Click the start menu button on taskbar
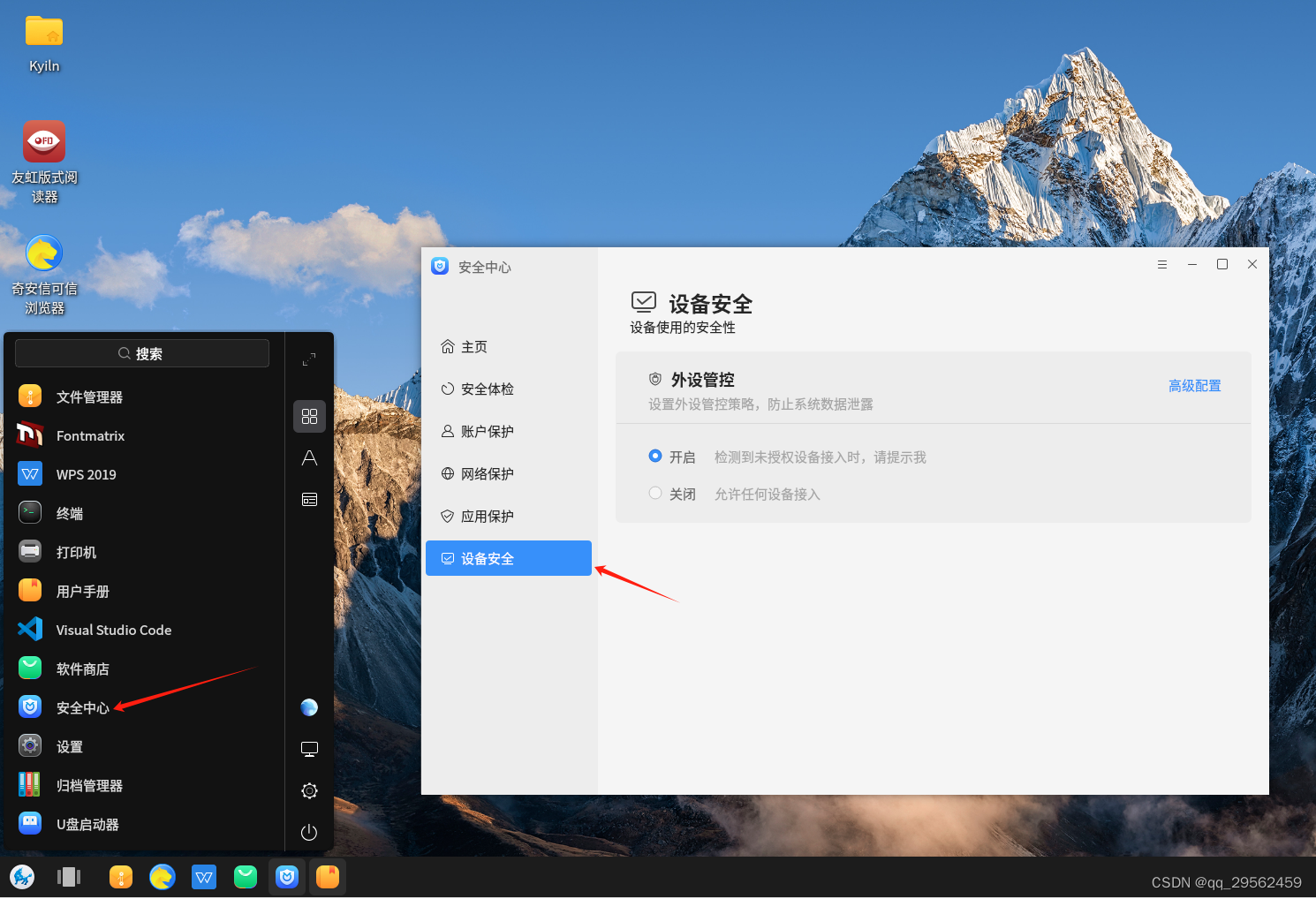 (22, 877)
